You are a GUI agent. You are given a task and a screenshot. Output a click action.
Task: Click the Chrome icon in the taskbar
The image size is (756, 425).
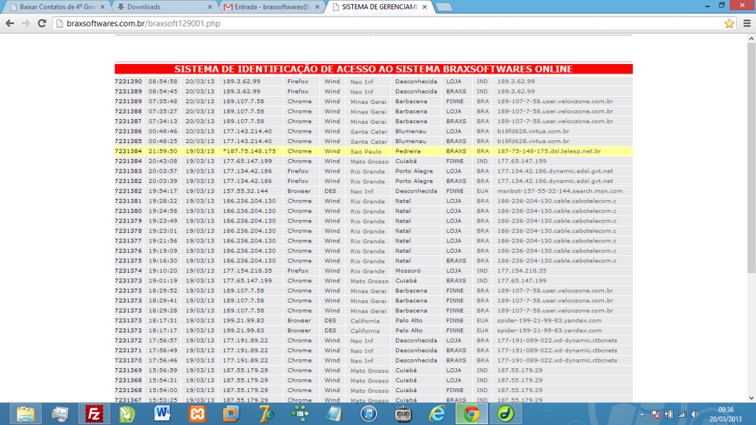coord(471,413)
